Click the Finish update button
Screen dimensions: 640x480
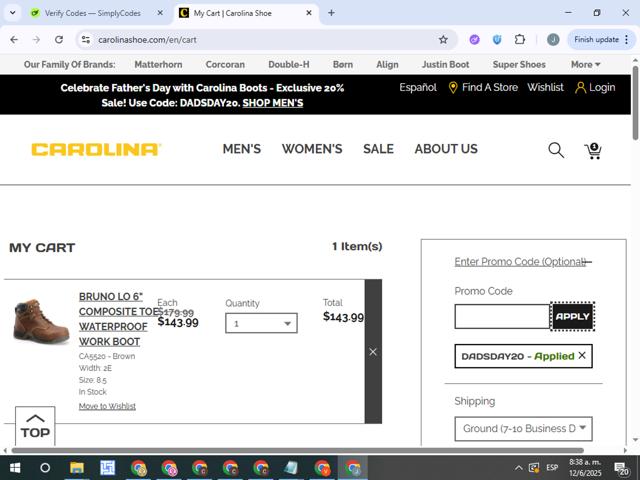tap(601, 40)
